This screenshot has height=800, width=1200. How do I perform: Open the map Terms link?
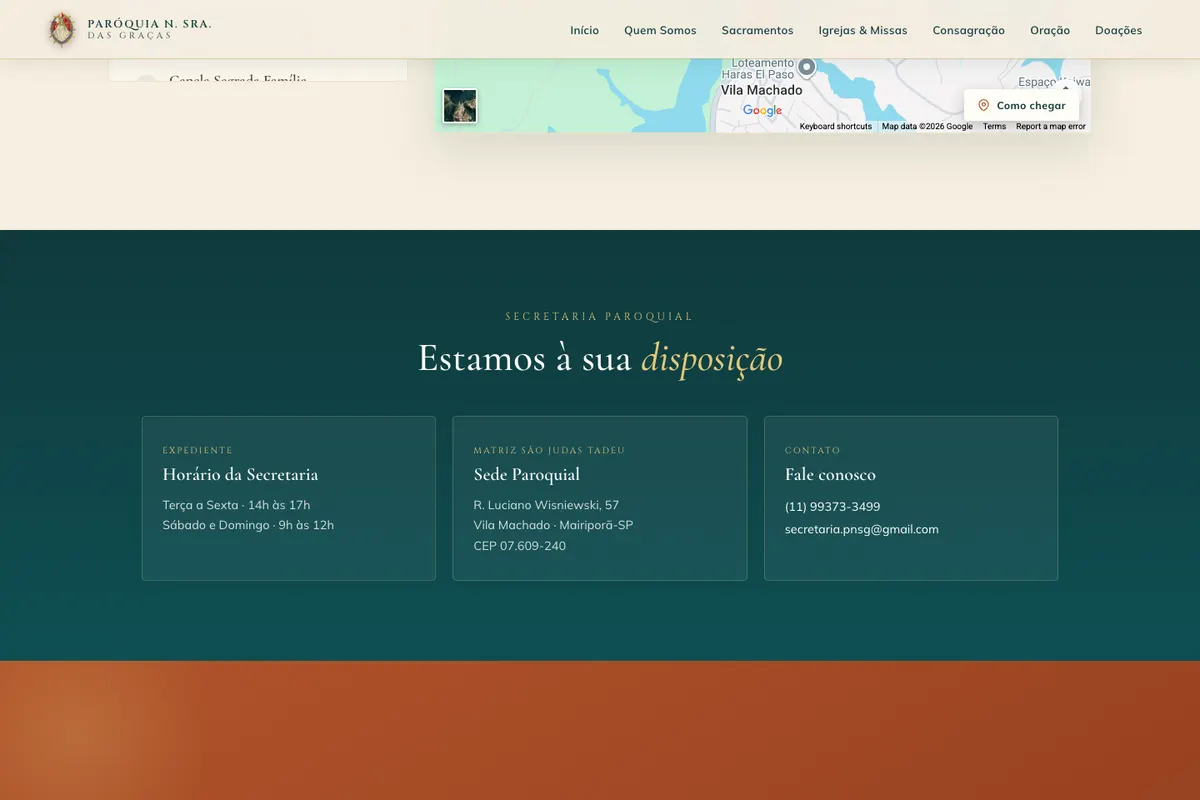(x=994, y=127)
